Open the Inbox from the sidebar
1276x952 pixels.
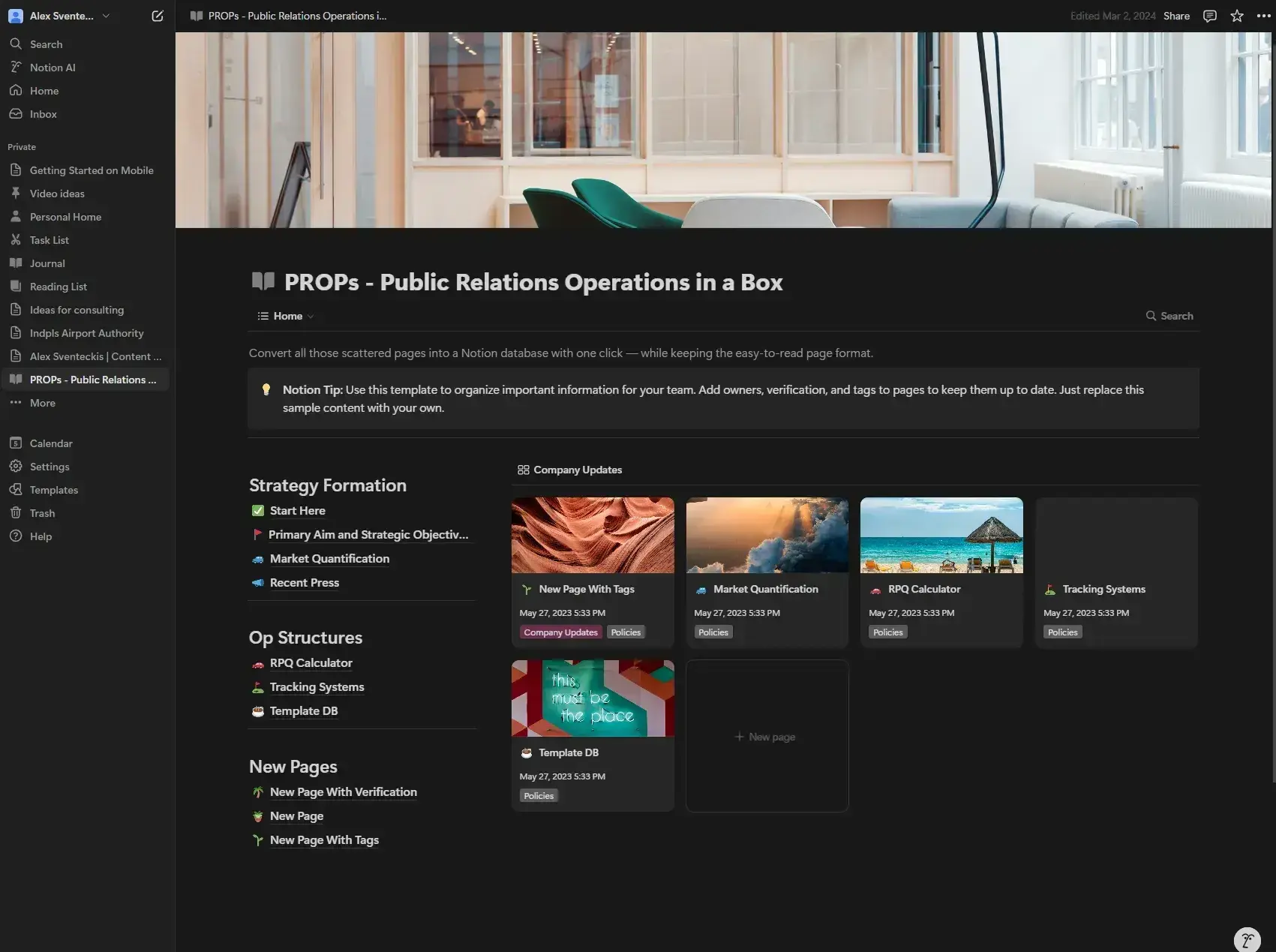click(43, 113)
